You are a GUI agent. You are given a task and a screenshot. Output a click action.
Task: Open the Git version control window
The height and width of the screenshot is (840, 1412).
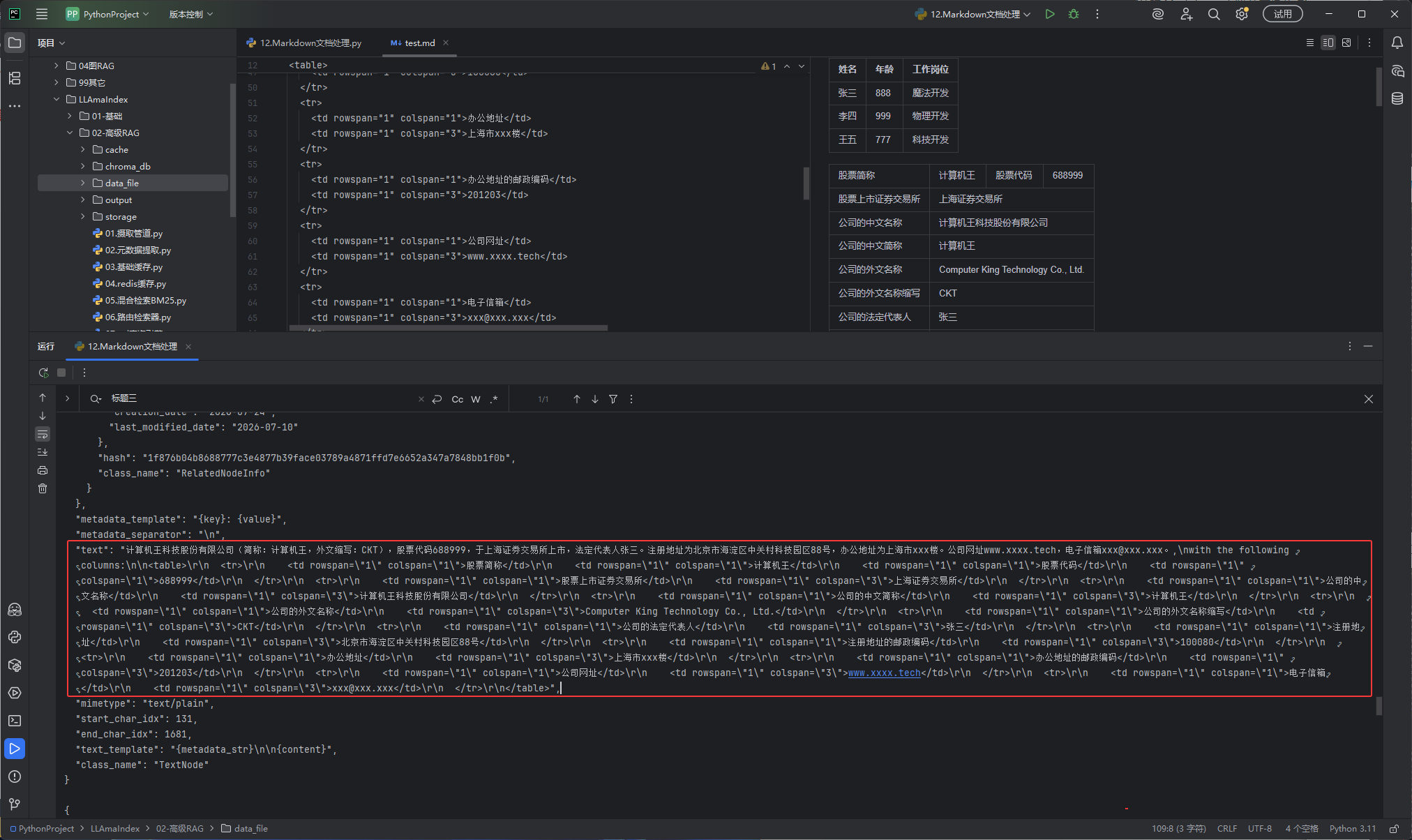pos(15,804)
